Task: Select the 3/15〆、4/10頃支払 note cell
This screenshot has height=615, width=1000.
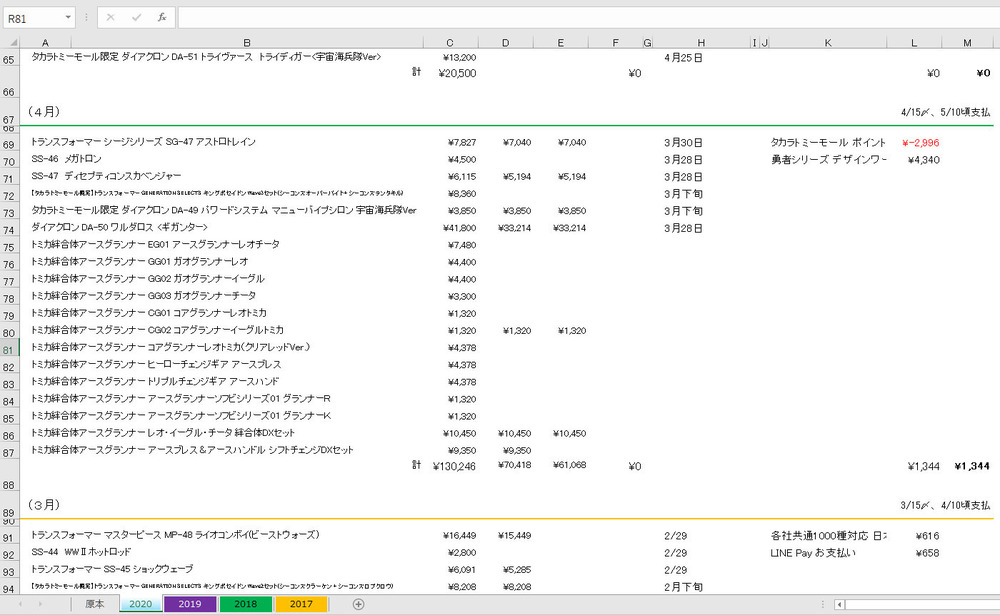Action: (x=945, y=505)
